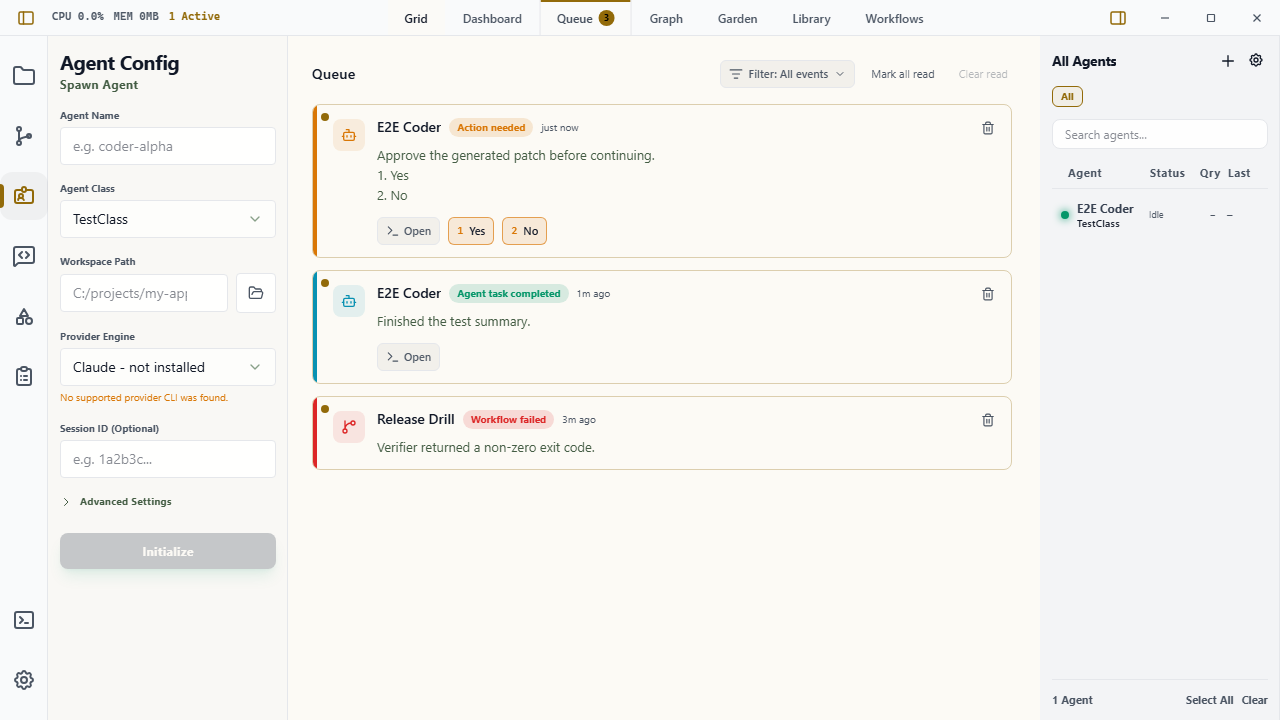
Task: Open the folder explorer sidebar icon
Action: tap(24, 76)
